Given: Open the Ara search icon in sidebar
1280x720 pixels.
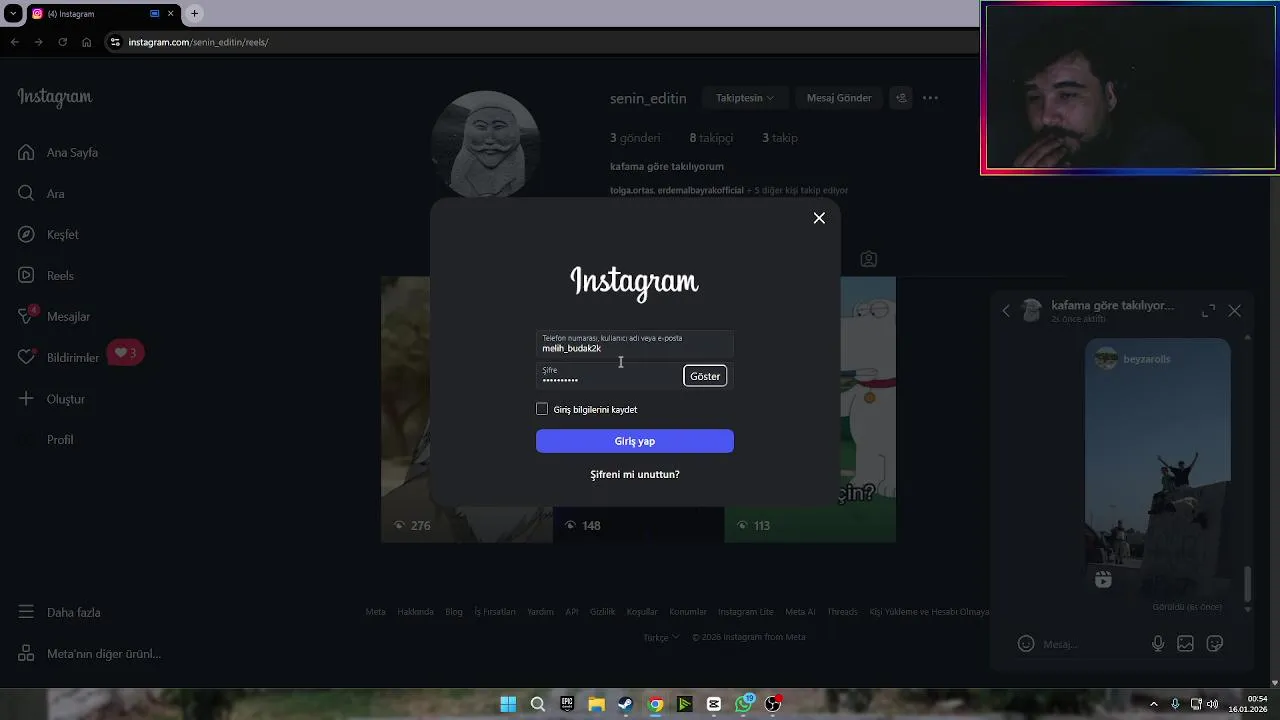Looking at the screenshot, I should [x=26, y=193].
